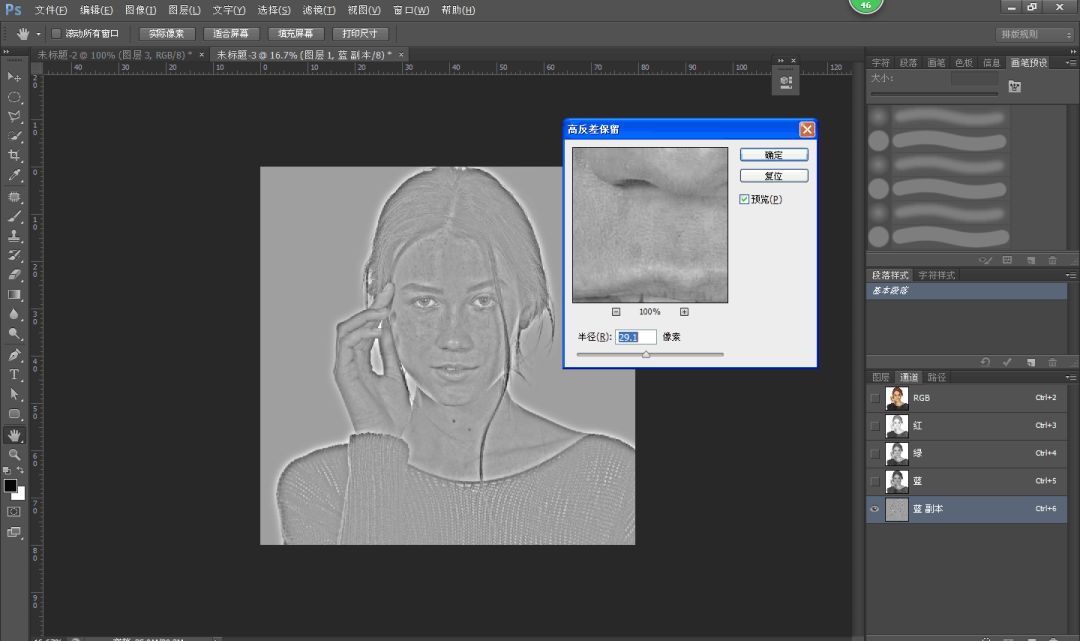This screenshot has width=1080, height=641.
Task: Select the Eraser tool
Action: pos(14,275)
